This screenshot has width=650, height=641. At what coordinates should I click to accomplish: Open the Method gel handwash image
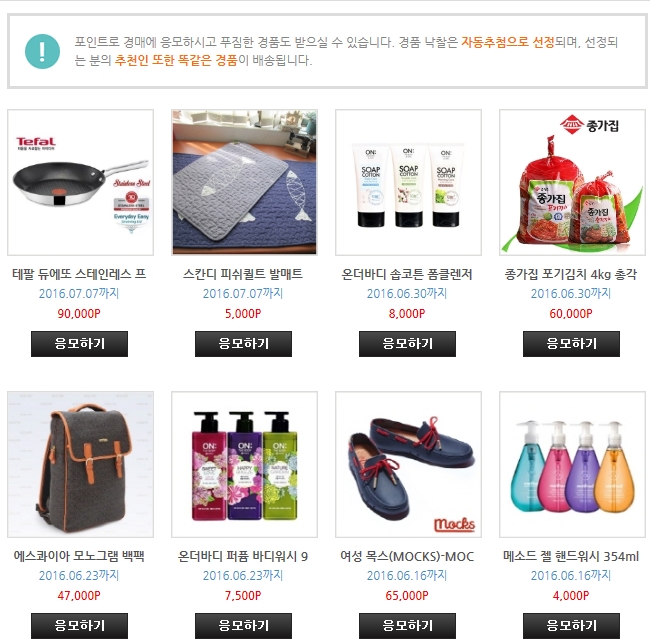[572, 464]
